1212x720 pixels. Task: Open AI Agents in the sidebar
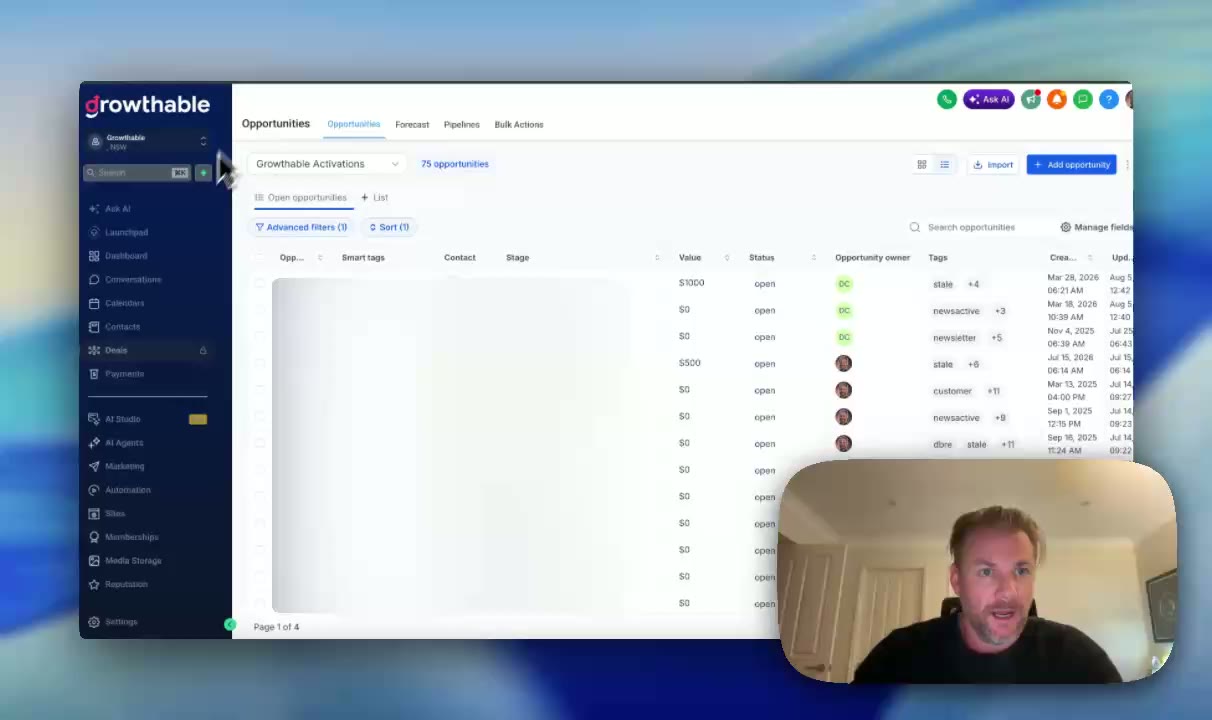[124, 442]
